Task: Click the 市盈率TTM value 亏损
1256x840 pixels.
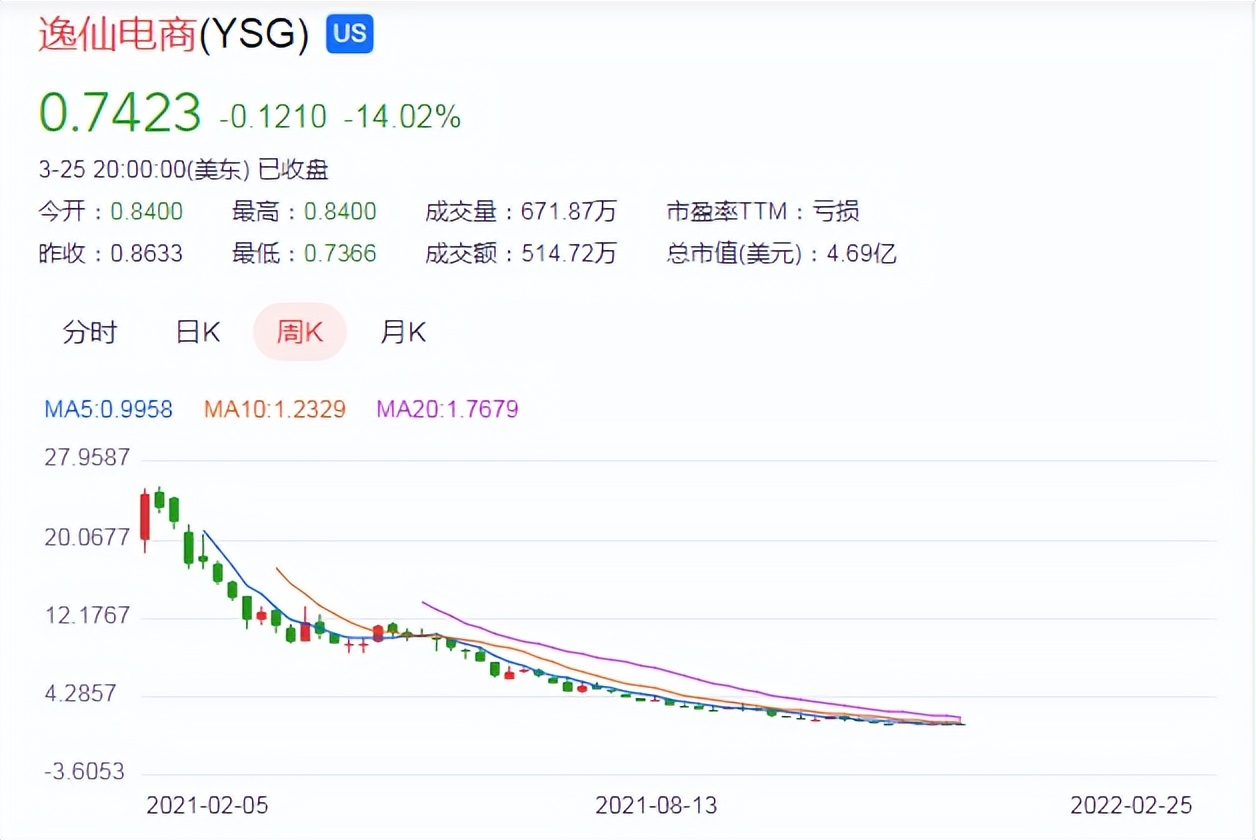Action: coord(836,211)
